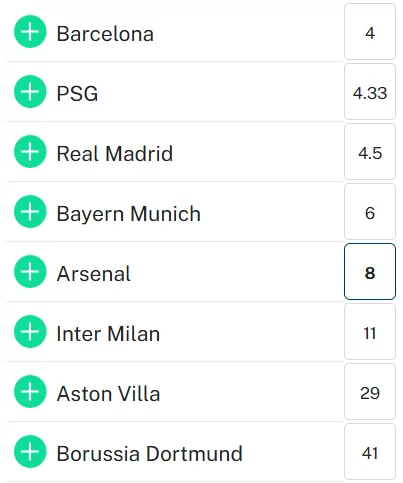
Task: Pick Inter Milan at odds 11
Action: pos(370,332)
